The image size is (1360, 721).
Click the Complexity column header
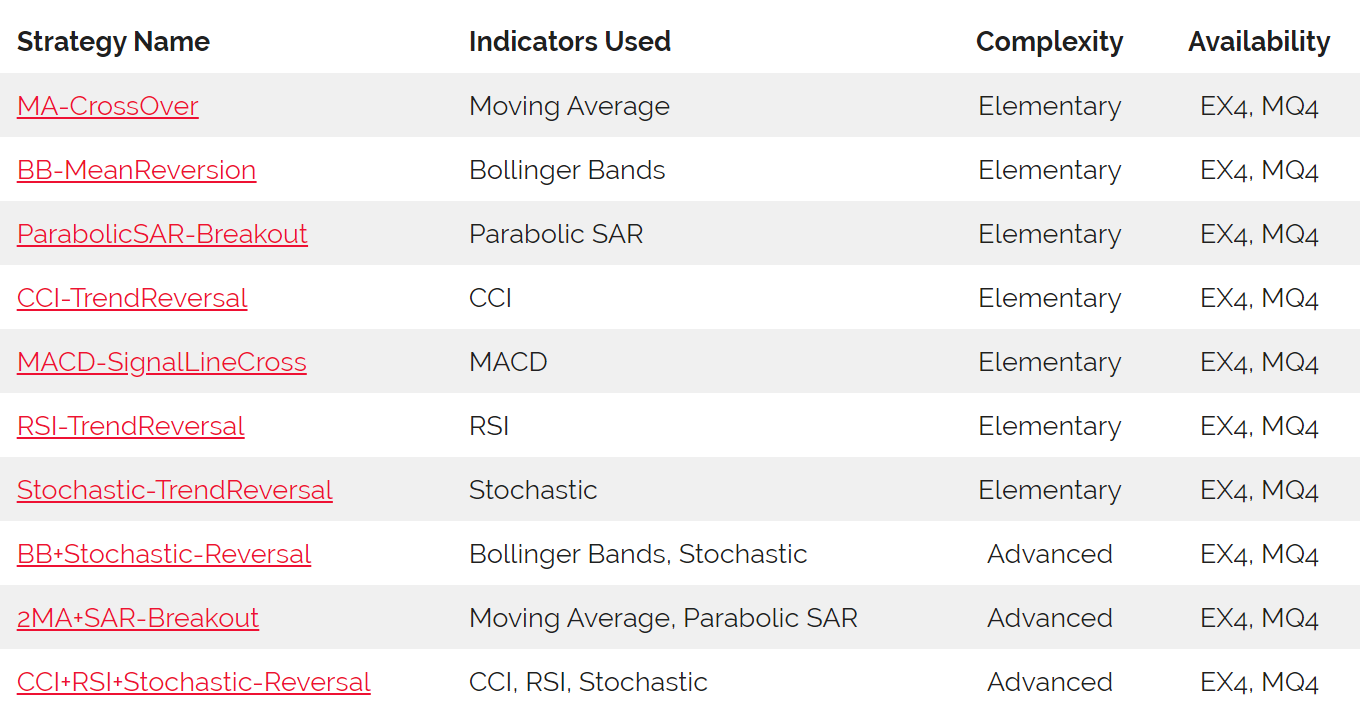point(1050,42)
